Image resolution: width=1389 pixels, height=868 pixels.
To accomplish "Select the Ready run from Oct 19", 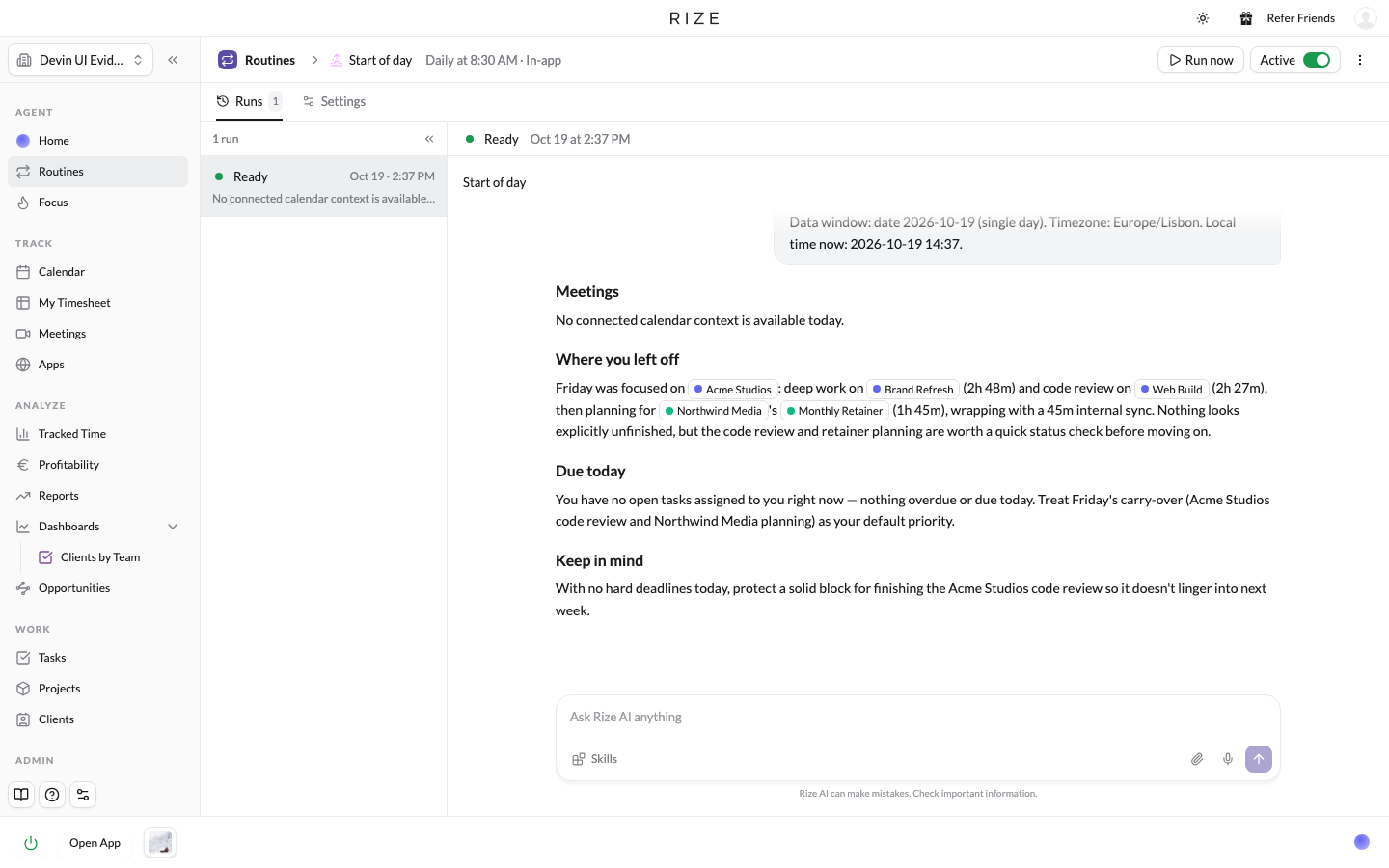I will (x=324, y=186).
